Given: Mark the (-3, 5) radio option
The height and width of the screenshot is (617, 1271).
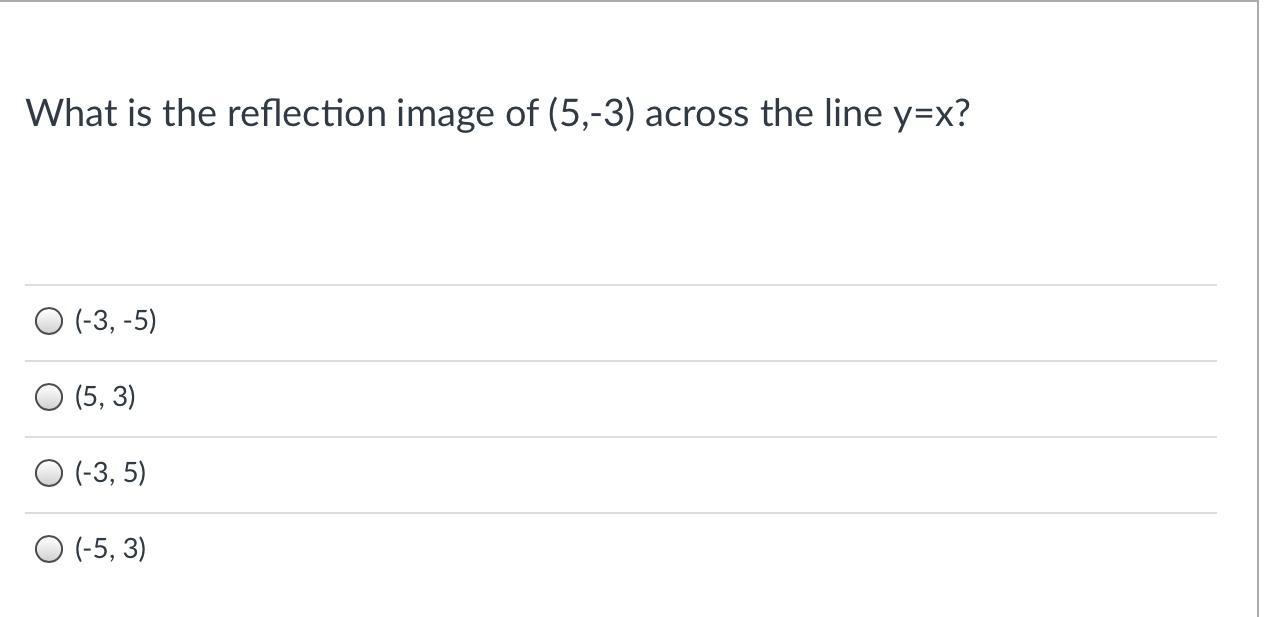Looking at the screenshot, I should pyautogui.click(x=48, y=473).
